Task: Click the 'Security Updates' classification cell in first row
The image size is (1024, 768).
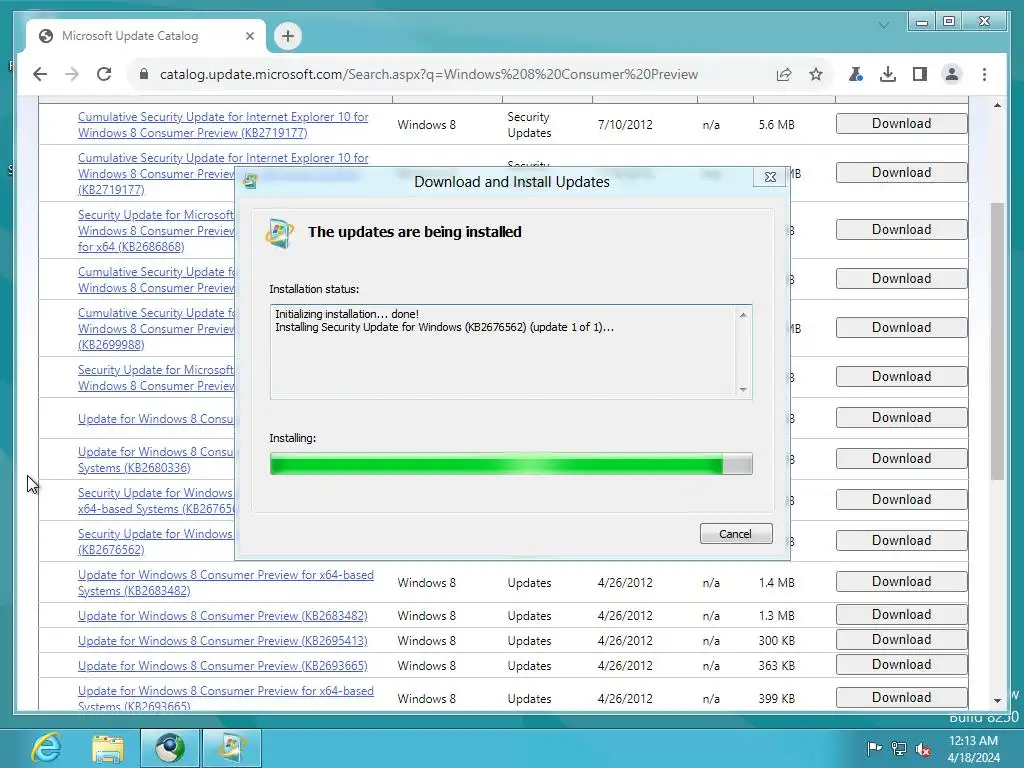Action: [530, 125]
